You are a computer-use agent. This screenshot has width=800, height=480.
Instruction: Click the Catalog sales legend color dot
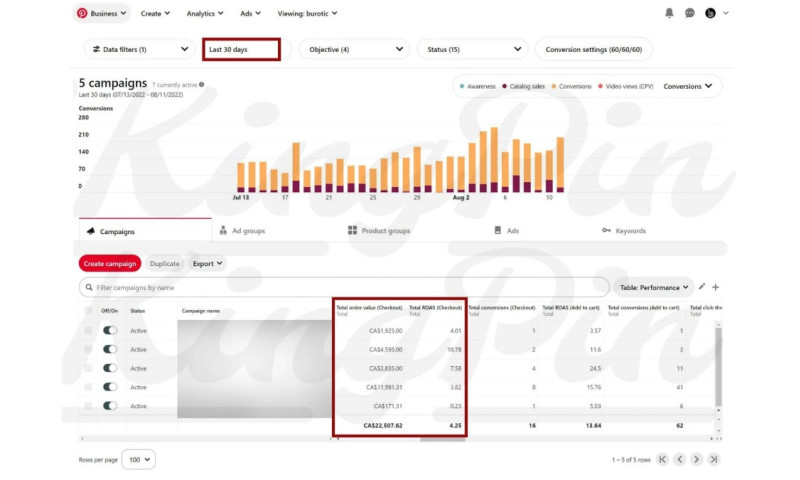(505, 86)
